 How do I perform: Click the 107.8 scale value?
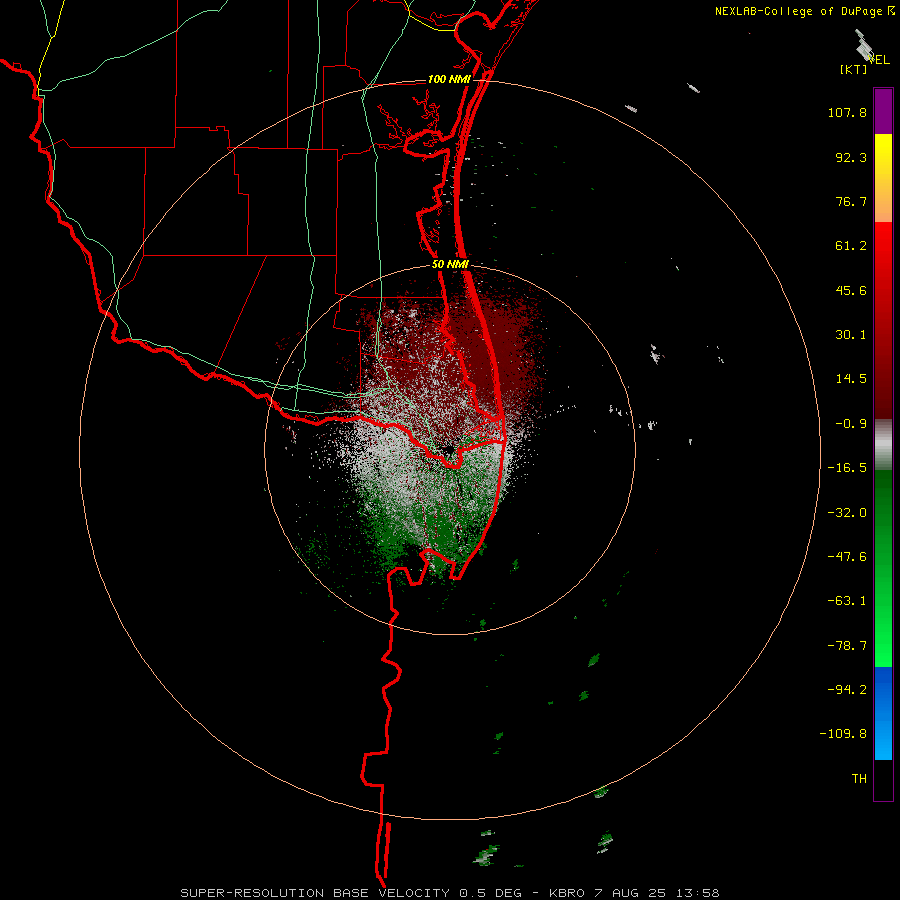tap(847, 112)
